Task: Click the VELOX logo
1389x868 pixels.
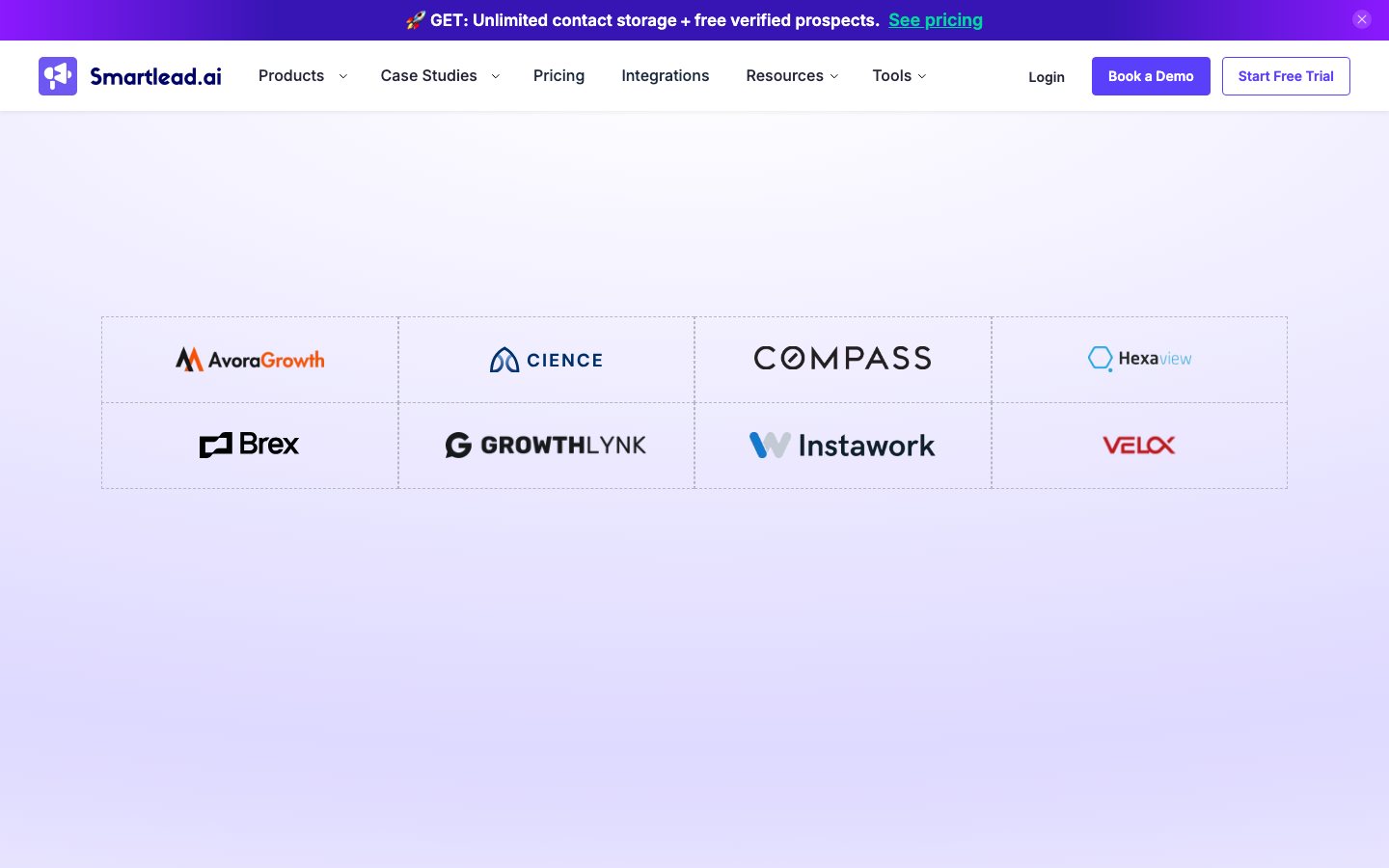Action: pyautogui.click(x=1139, y=445)
